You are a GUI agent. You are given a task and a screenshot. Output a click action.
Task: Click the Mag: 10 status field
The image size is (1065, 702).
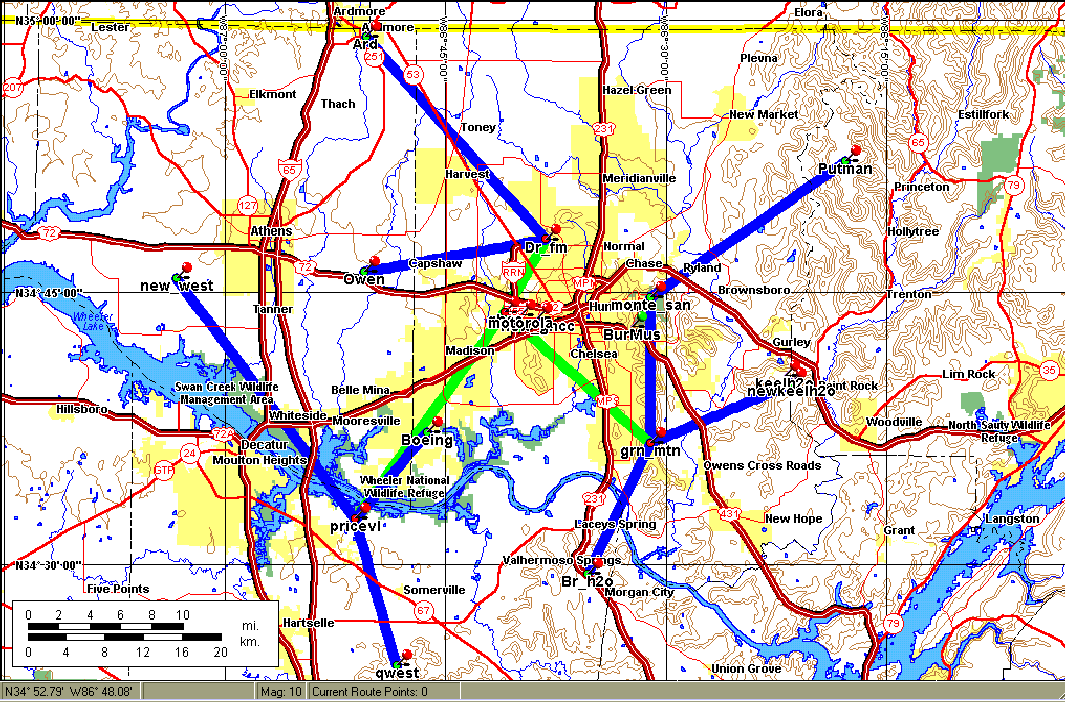(281, 692)
